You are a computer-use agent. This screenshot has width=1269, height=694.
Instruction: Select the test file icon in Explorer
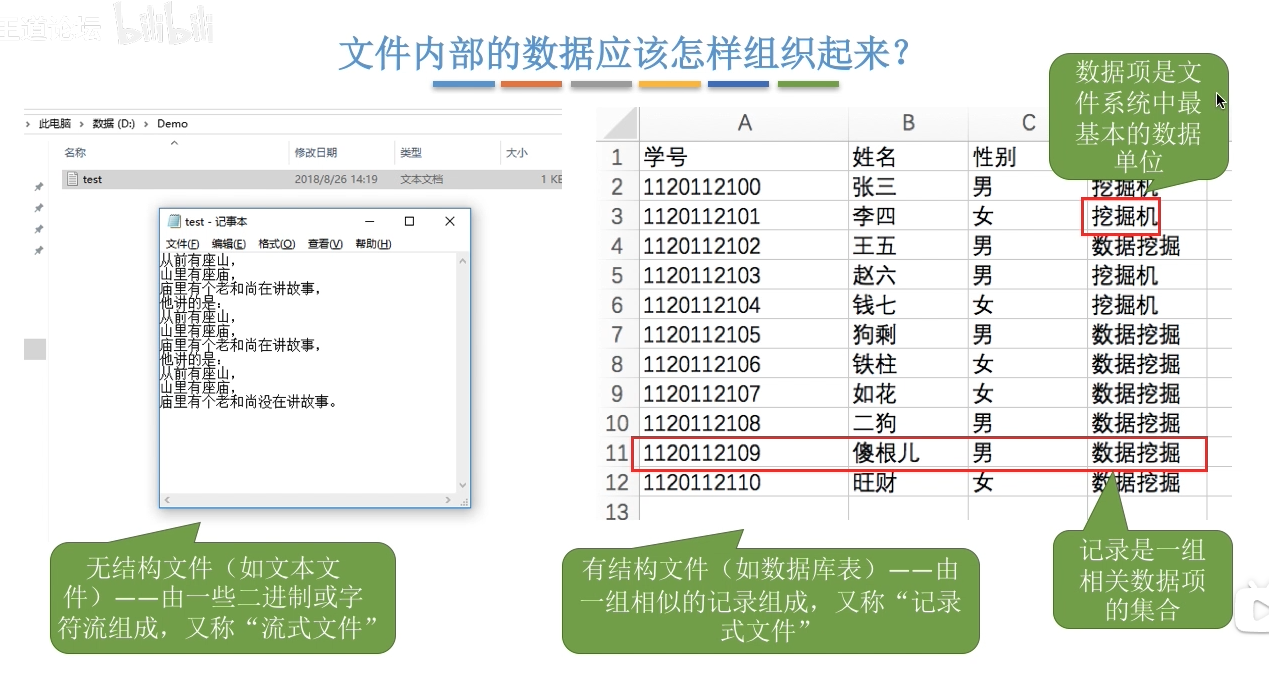[71, 179]
